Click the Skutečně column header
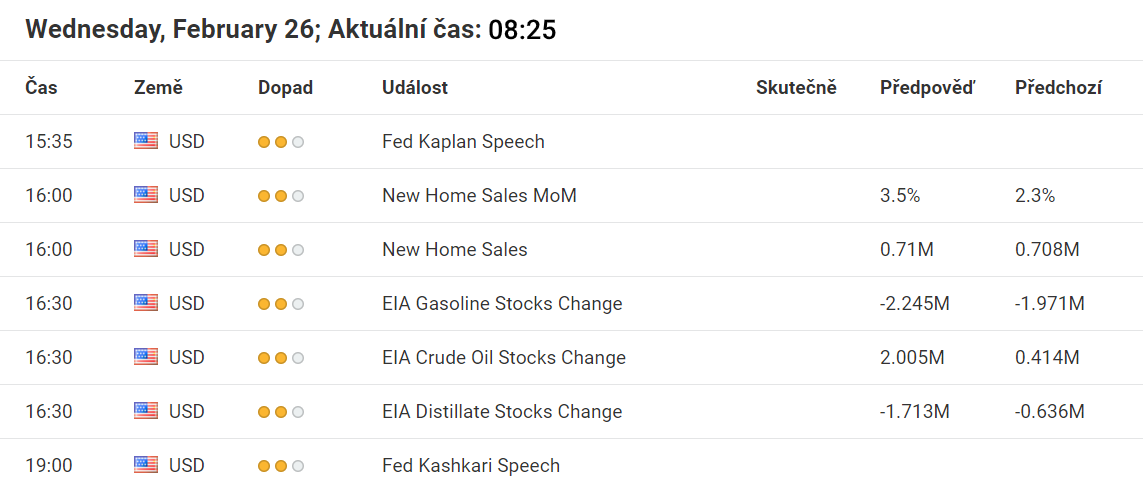Viewport: 1143px width, 489px height. (796, 87)
